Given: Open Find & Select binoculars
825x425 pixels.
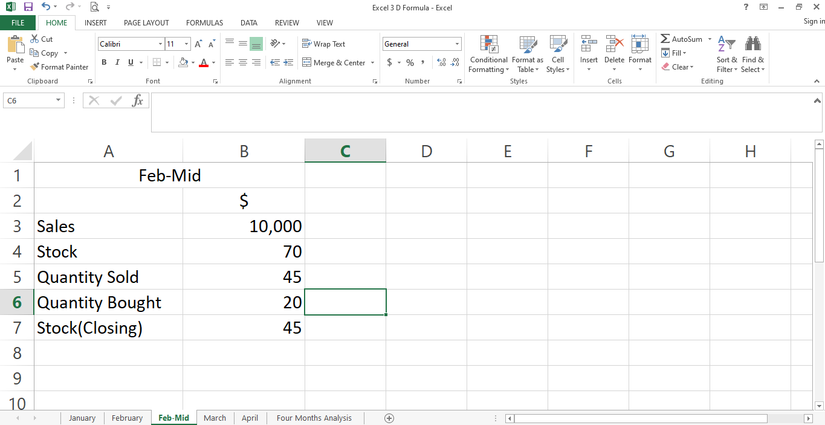Looking at the screenshot, I should click(x=753, y=44).
